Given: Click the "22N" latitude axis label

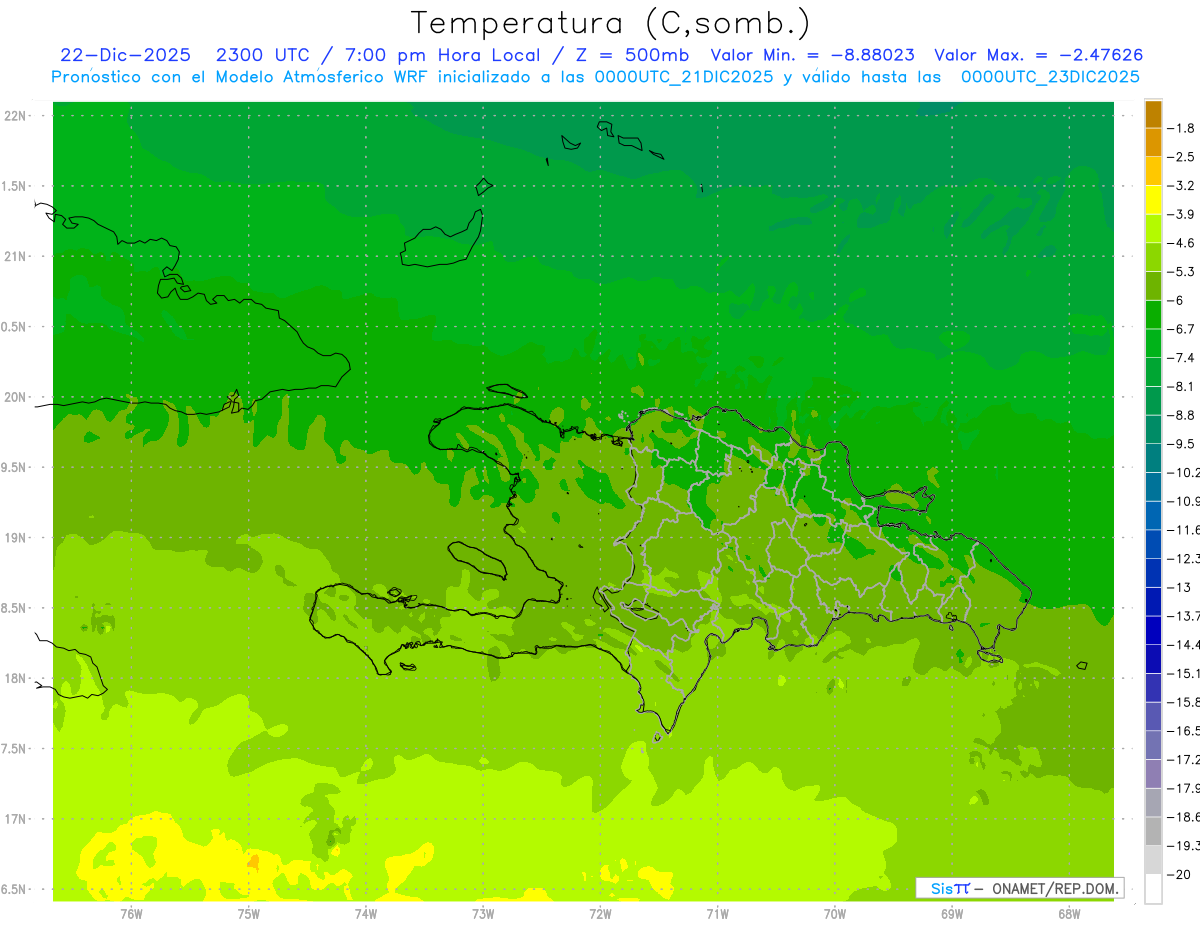Looking at the screenshot, I should point(15,115).
